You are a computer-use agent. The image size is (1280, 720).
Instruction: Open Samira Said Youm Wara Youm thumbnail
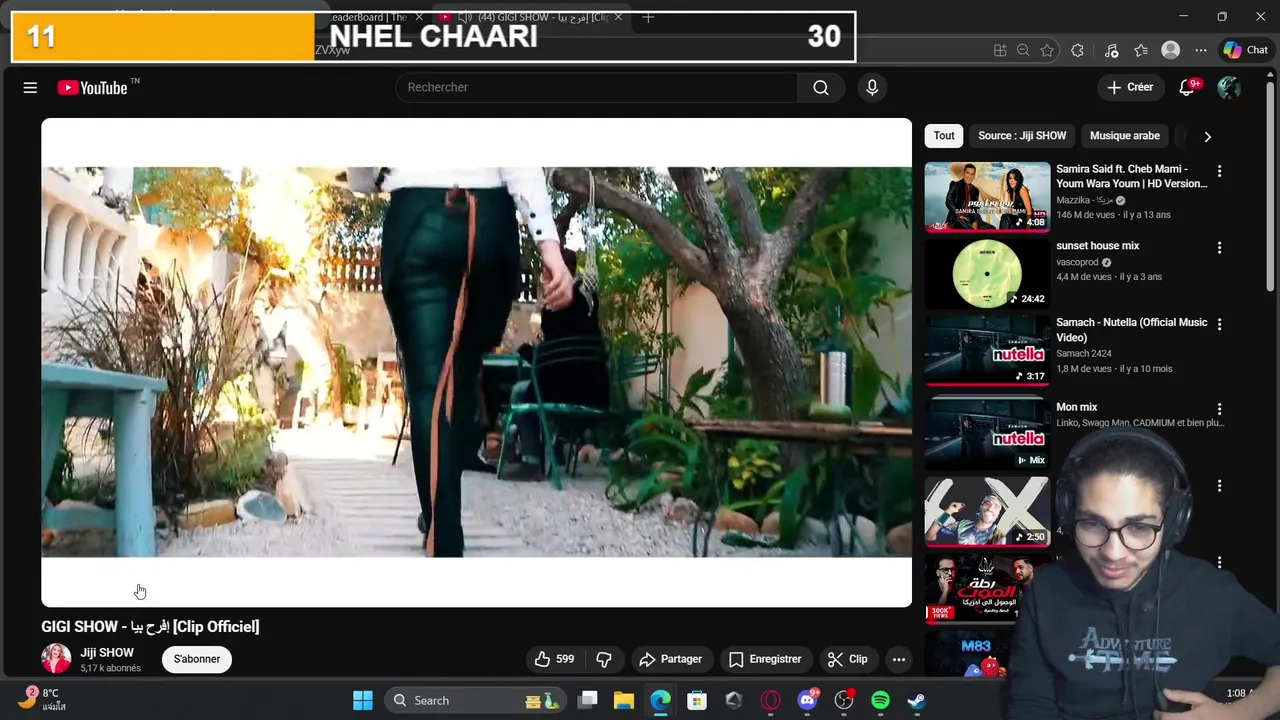[987, 196]
